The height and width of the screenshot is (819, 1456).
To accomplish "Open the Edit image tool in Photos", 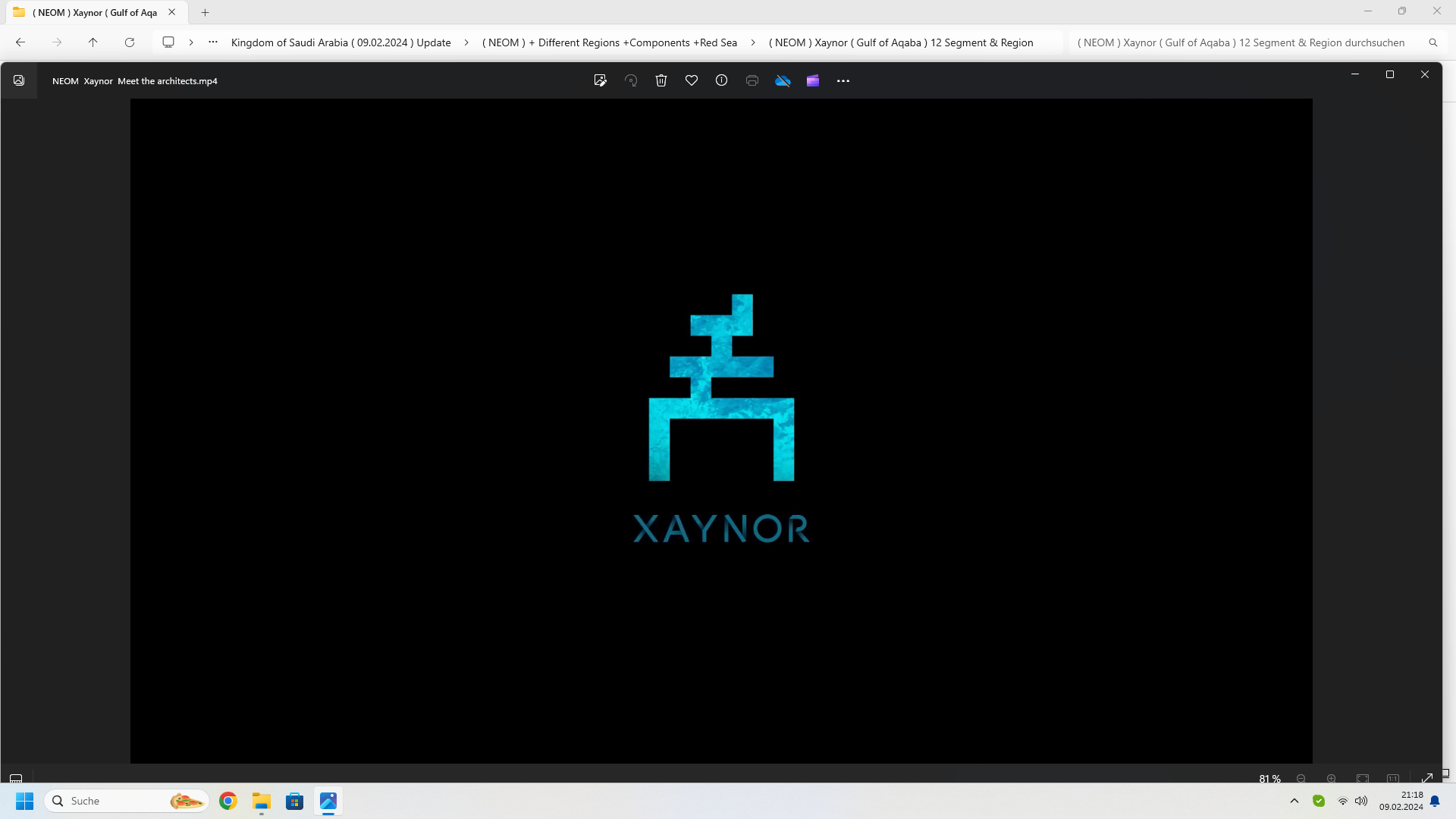I will click(600, 80).
